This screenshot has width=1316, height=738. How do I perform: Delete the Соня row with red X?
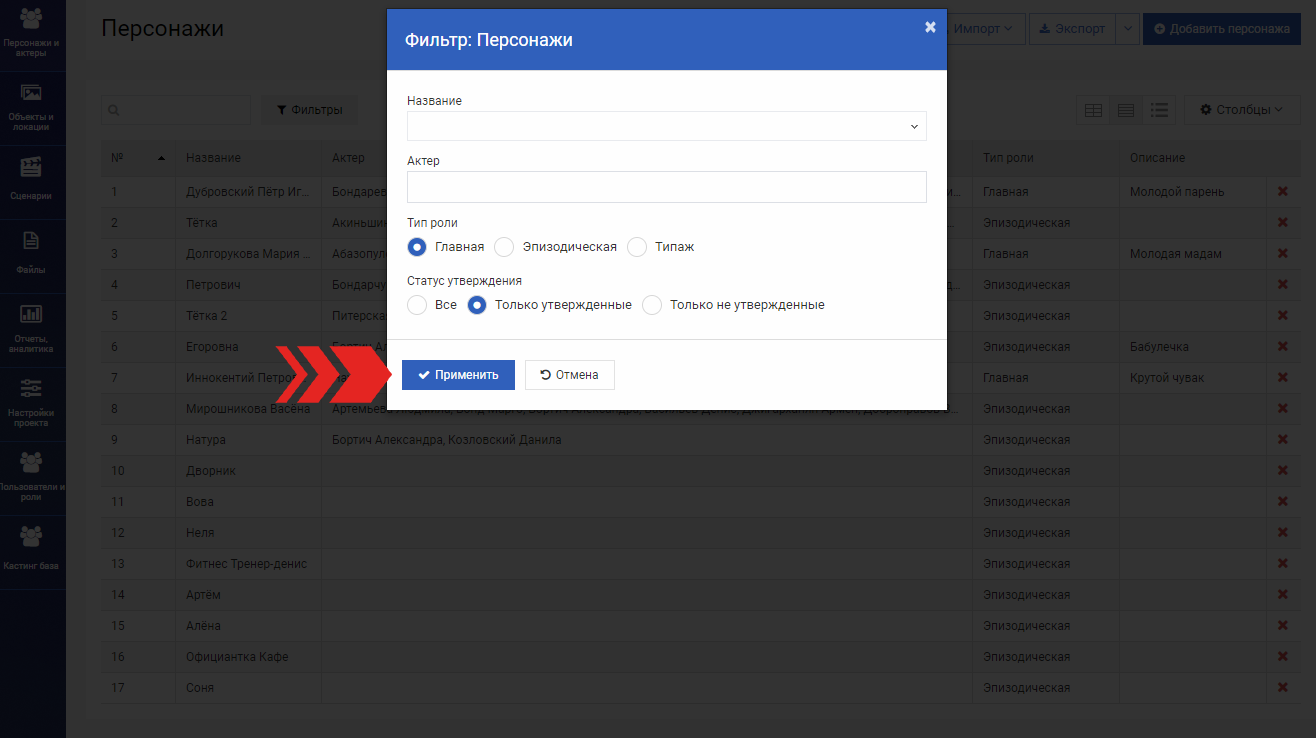click(1283, 687)
